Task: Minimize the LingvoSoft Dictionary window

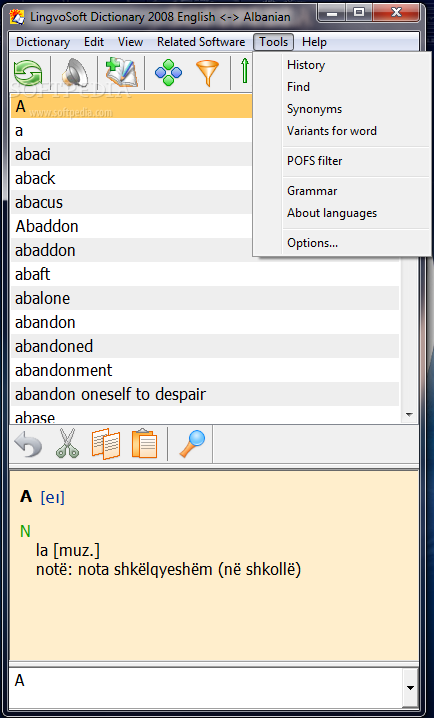Action: click(333, 13)
